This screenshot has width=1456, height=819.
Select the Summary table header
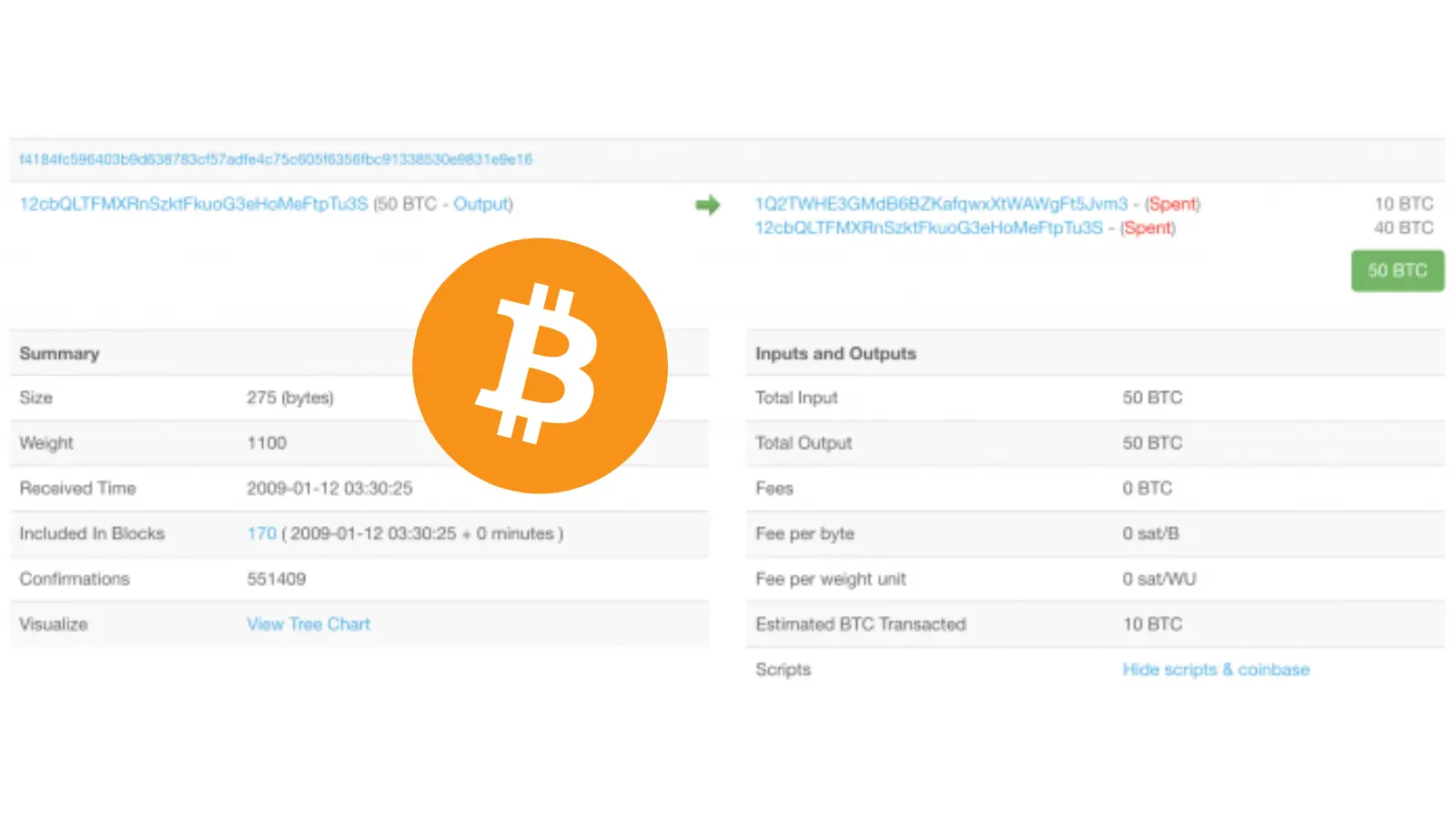59,353
